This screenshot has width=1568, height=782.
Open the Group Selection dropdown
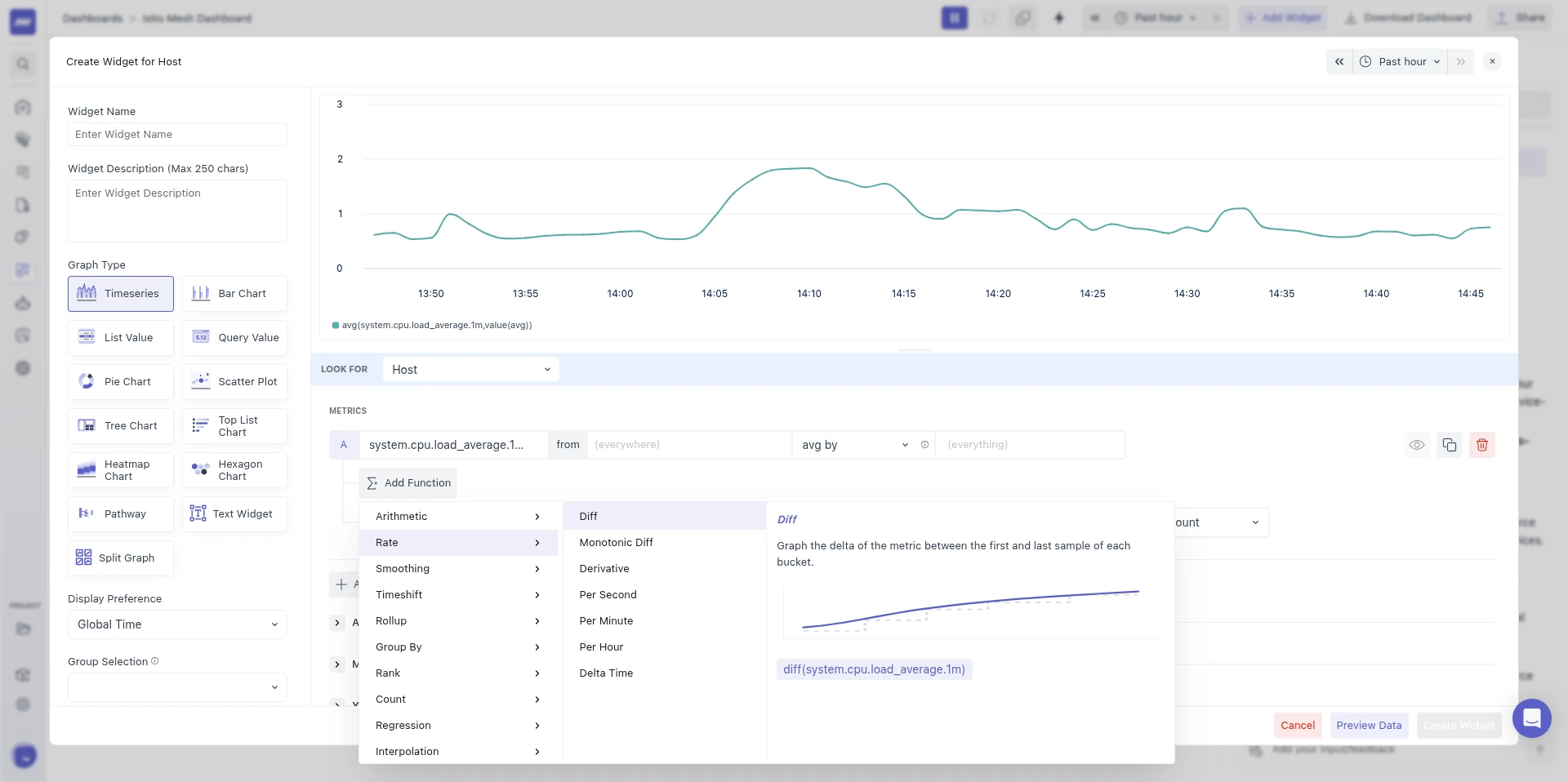(x=177, y=687)
